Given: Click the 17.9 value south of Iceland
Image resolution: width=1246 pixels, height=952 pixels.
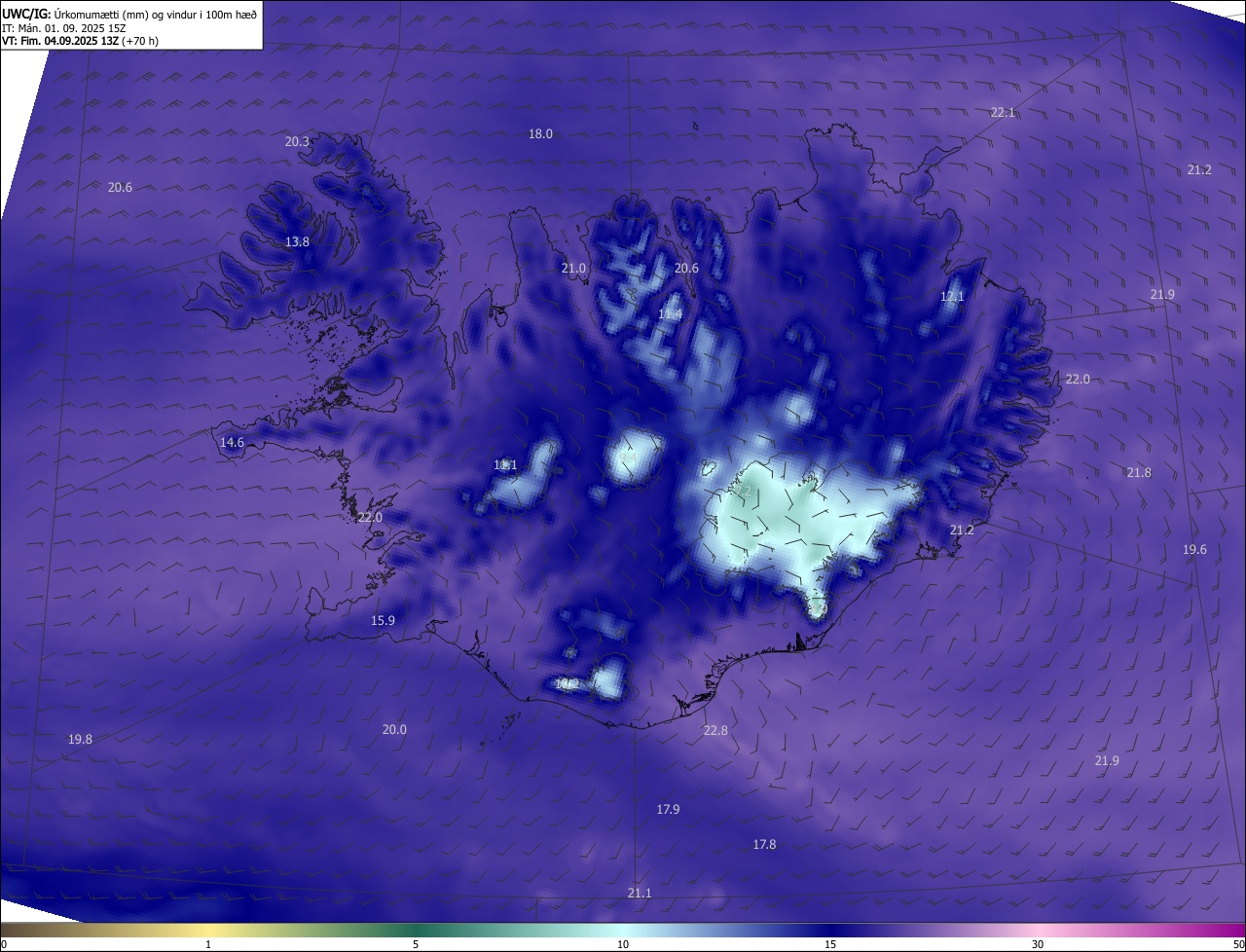Looking at the screenshot, I should click(668, 810).
